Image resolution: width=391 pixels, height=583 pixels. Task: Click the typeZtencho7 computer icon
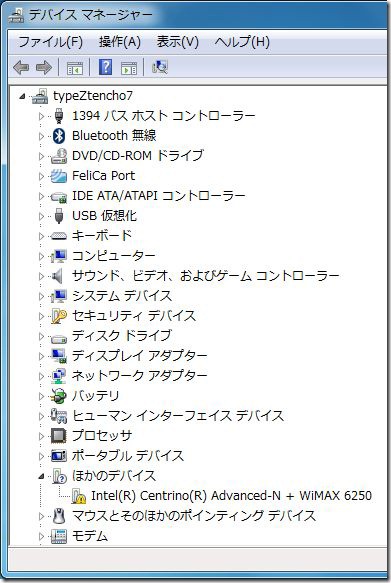40,96
